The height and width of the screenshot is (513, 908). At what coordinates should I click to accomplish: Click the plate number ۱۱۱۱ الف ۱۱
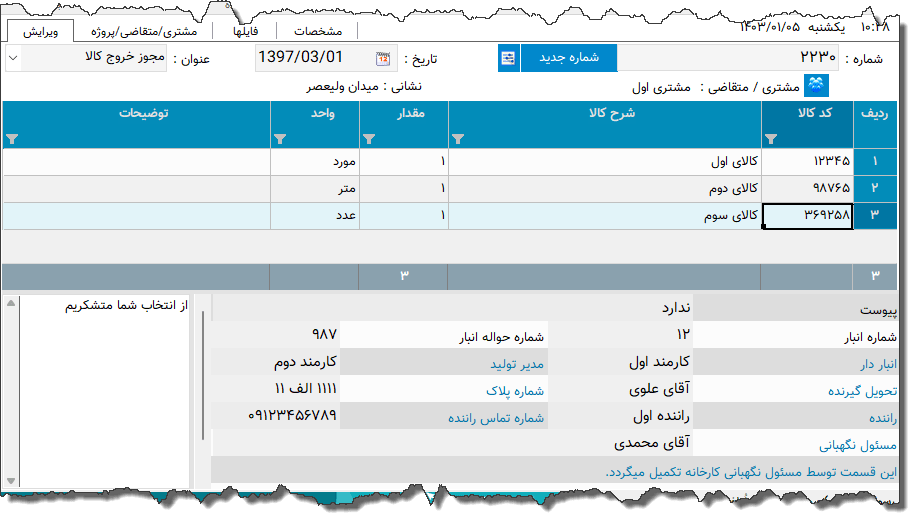[306, 389]
